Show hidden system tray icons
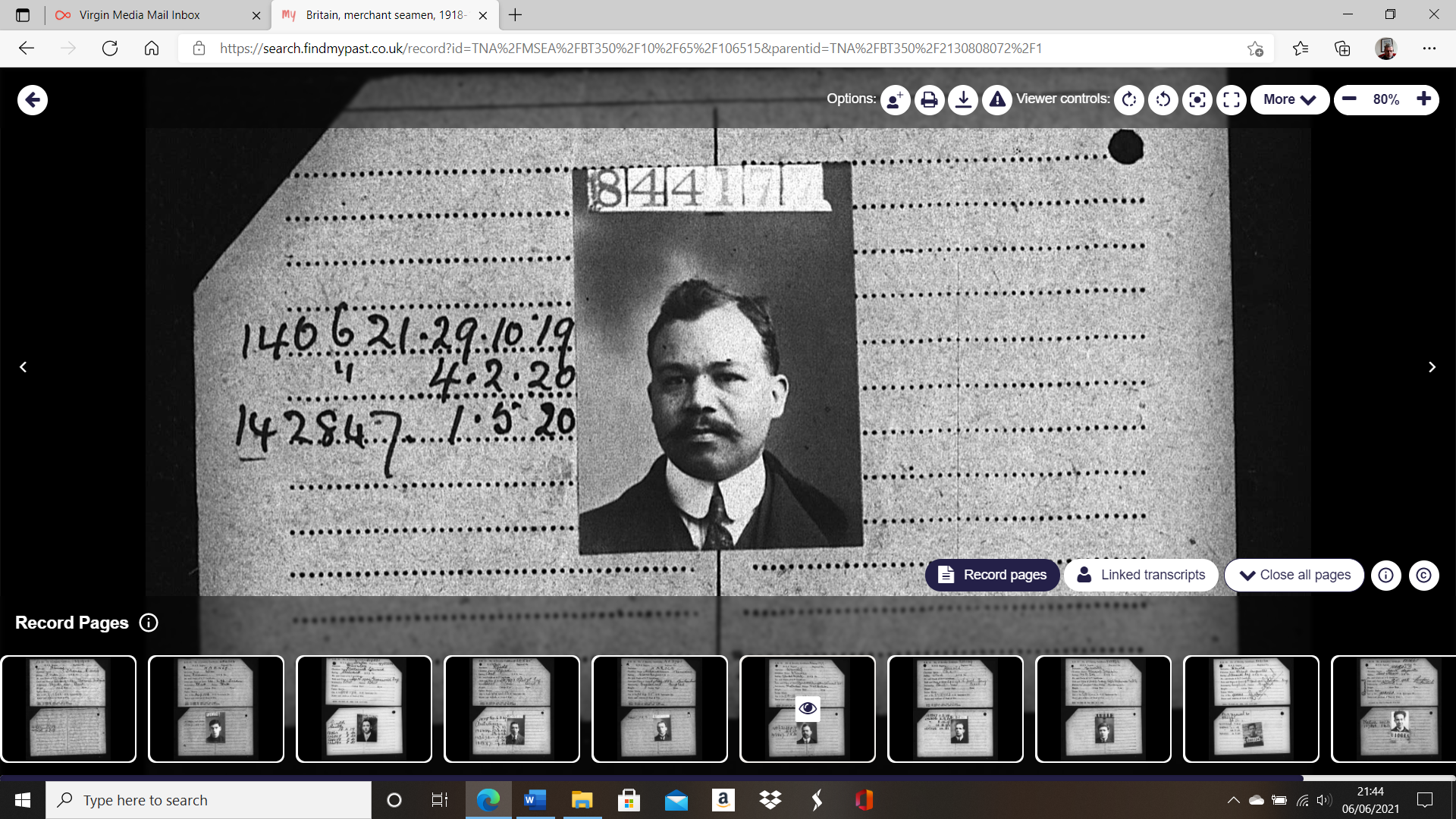Screen dimensions: 1456x819 [1234, 800]
